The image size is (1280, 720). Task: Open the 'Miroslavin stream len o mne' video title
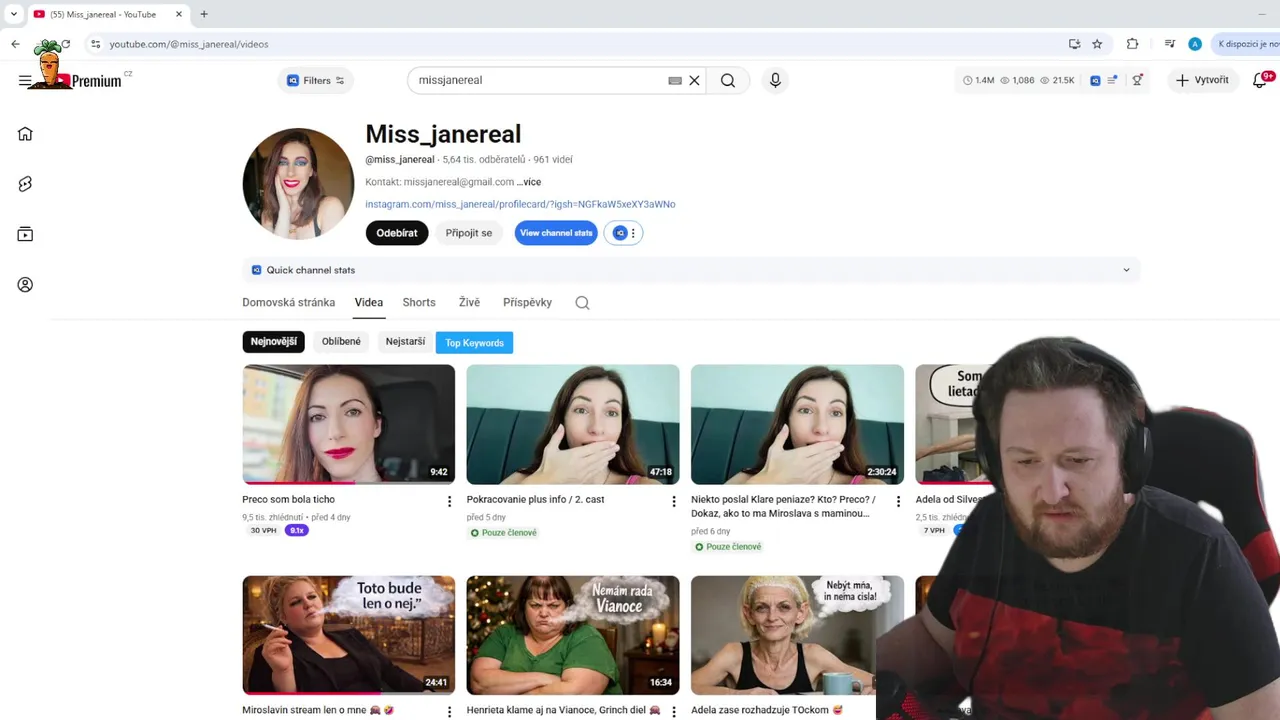(318, 710)
